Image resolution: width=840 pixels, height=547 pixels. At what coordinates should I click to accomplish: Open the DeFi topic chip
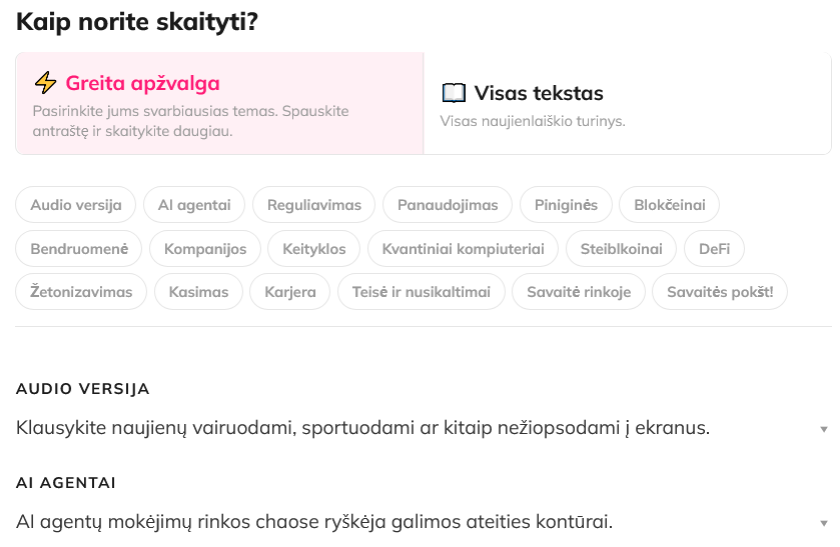[714, 248]
